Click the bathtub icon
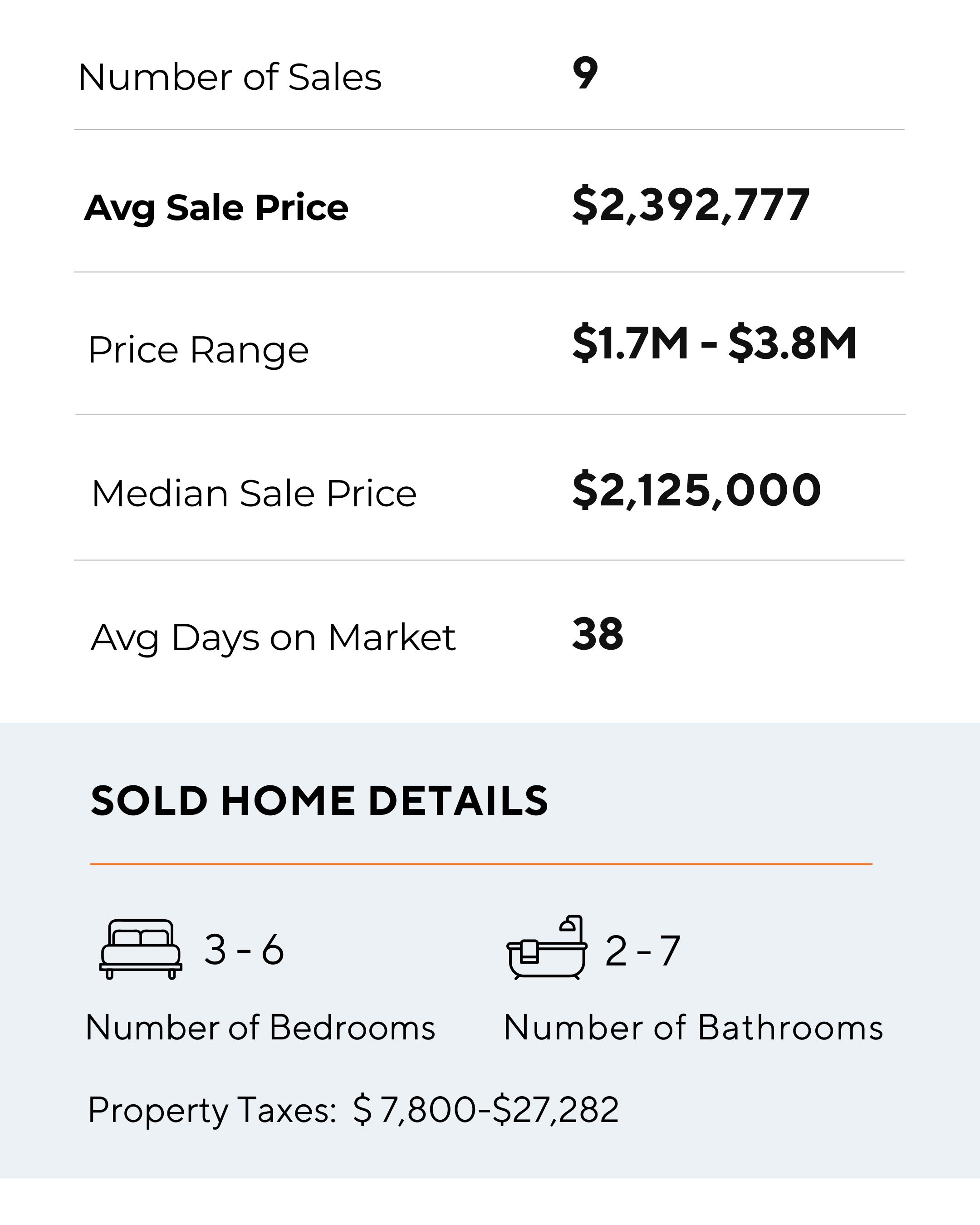 pos(547,948)
